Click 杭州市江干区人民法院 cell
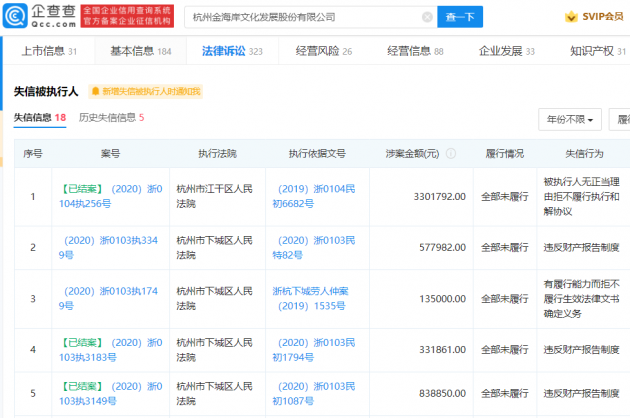Image resolution: width=630 pixels, height=418 pixels. pyautogui.click(x=215, y=196)
